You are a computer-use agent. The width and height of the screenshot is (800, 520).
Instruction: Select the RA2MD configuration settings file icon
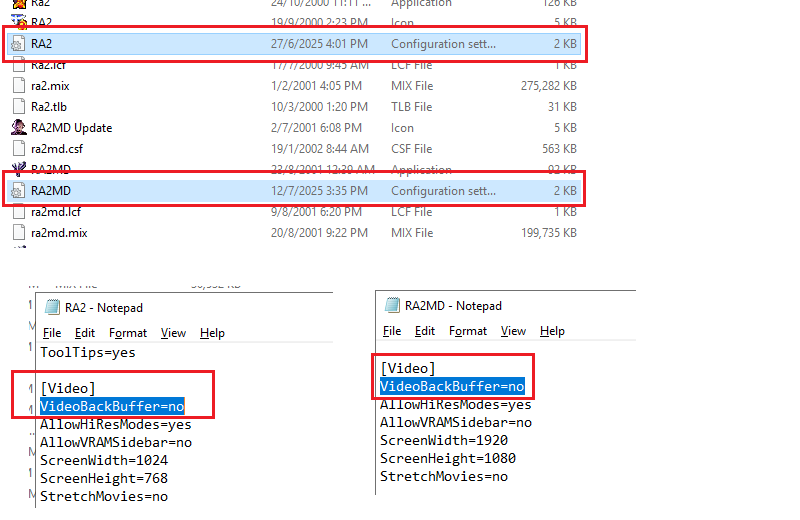[18, 190]
